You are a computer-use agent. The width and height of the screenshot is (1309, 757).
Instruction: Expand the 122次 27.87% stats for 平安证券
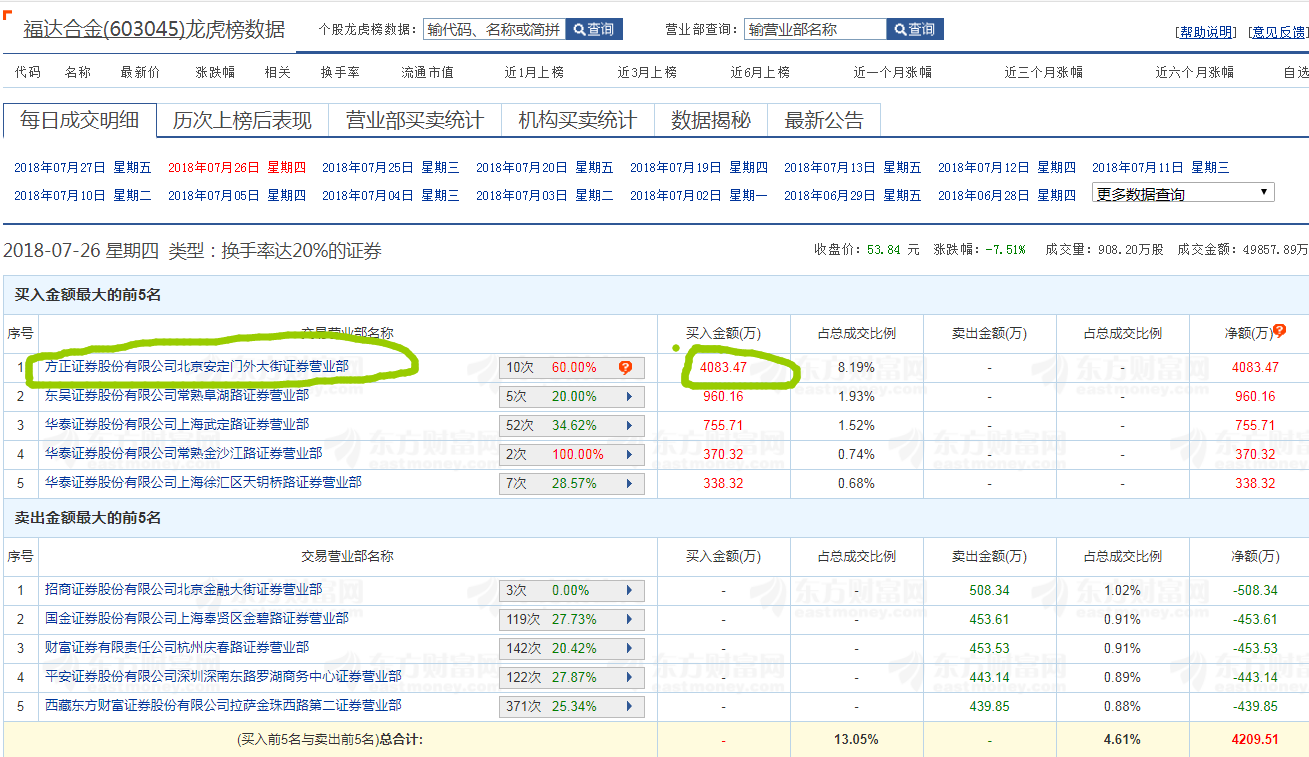click(x=572, y=678)
